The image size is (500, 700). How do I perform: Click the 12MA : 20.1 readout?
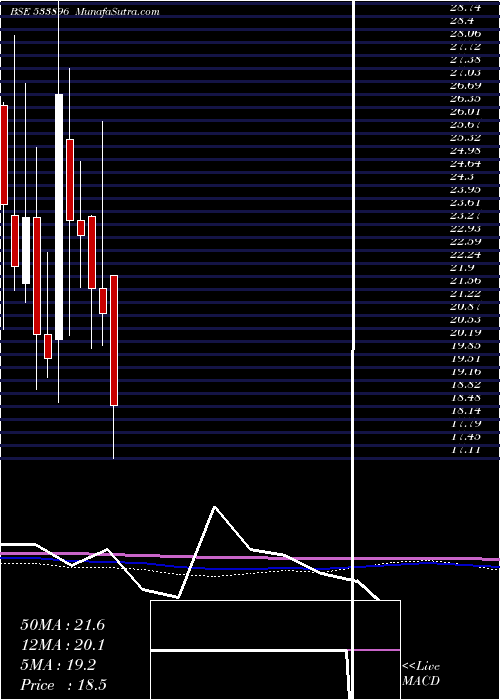pos(62,645)
